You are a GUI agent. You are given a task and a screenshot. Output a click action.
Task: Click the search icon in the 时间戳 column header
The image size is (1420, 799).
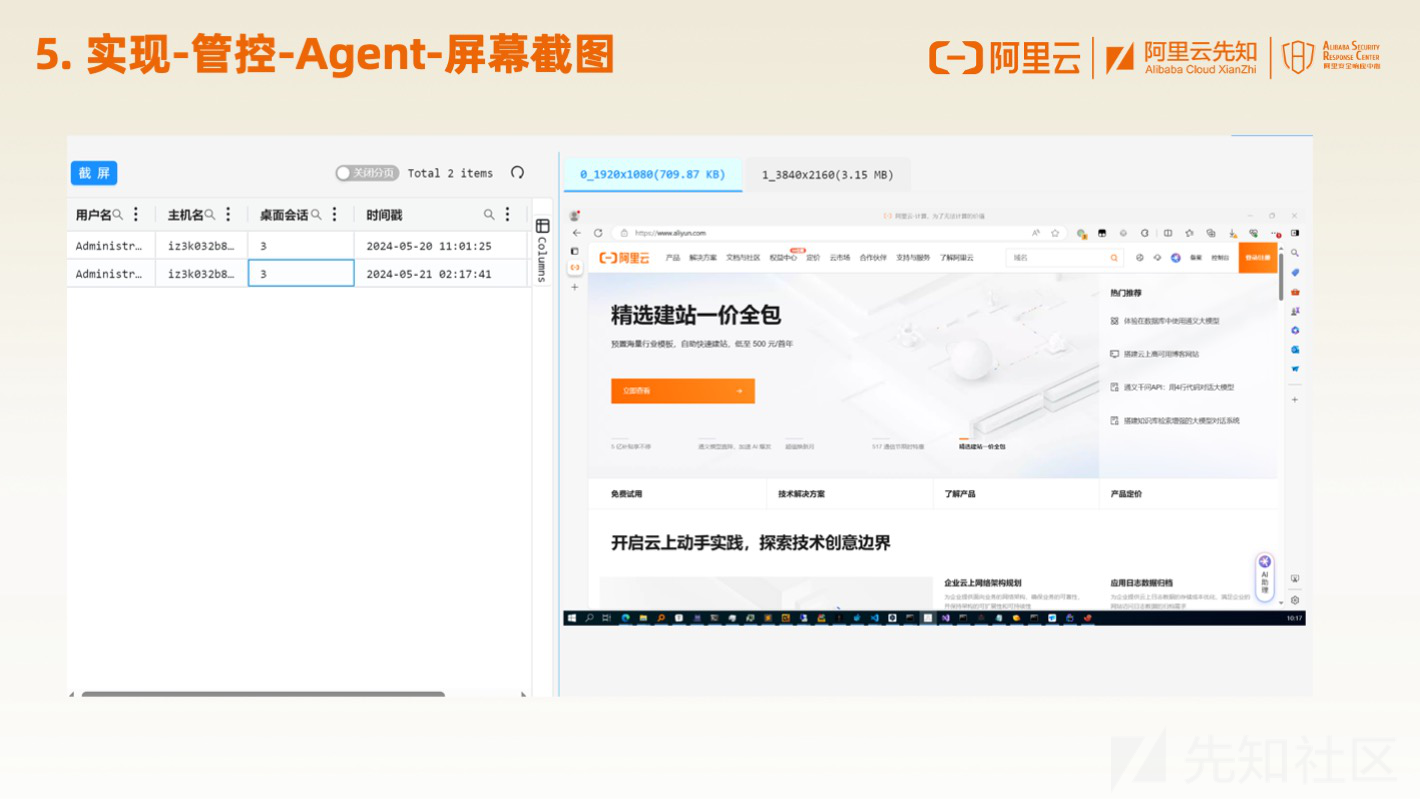click(x=489, y=214)
